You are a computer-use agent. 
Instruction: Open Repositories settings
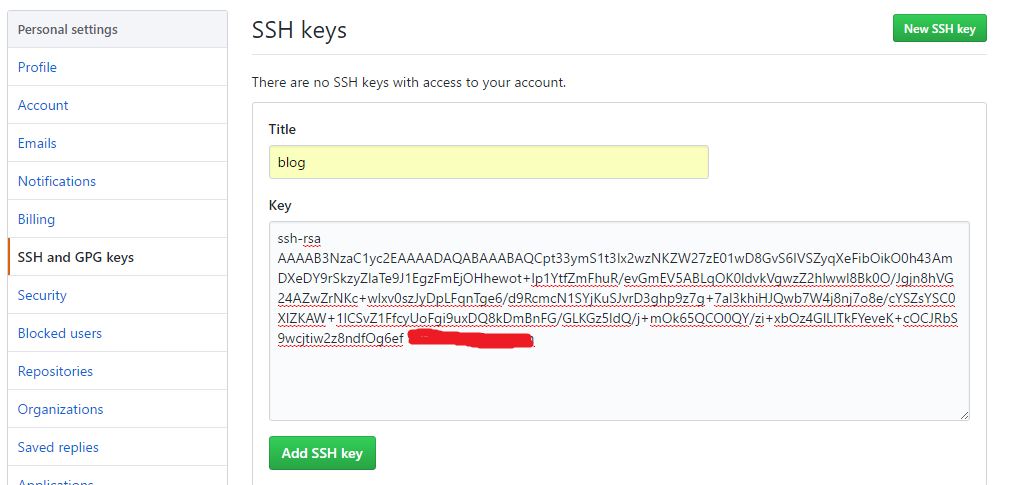(55, 371)
